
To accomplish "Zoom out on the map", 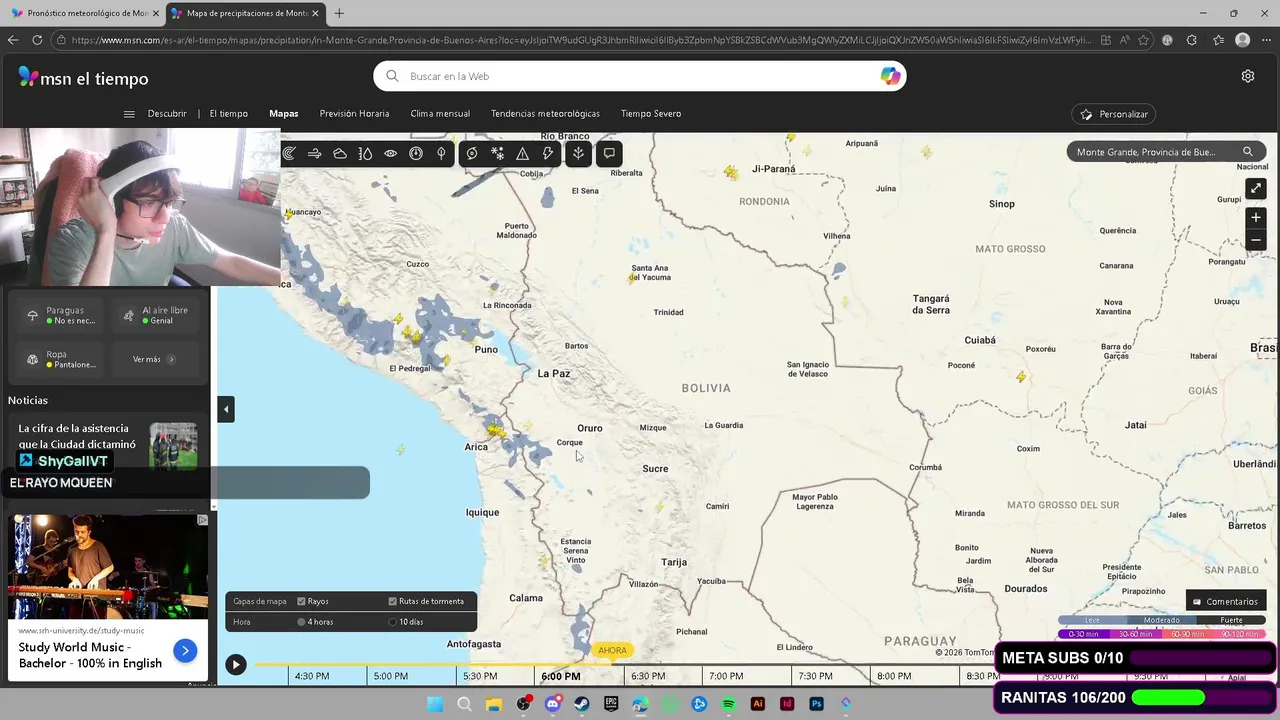I will tap(1256, 240).
